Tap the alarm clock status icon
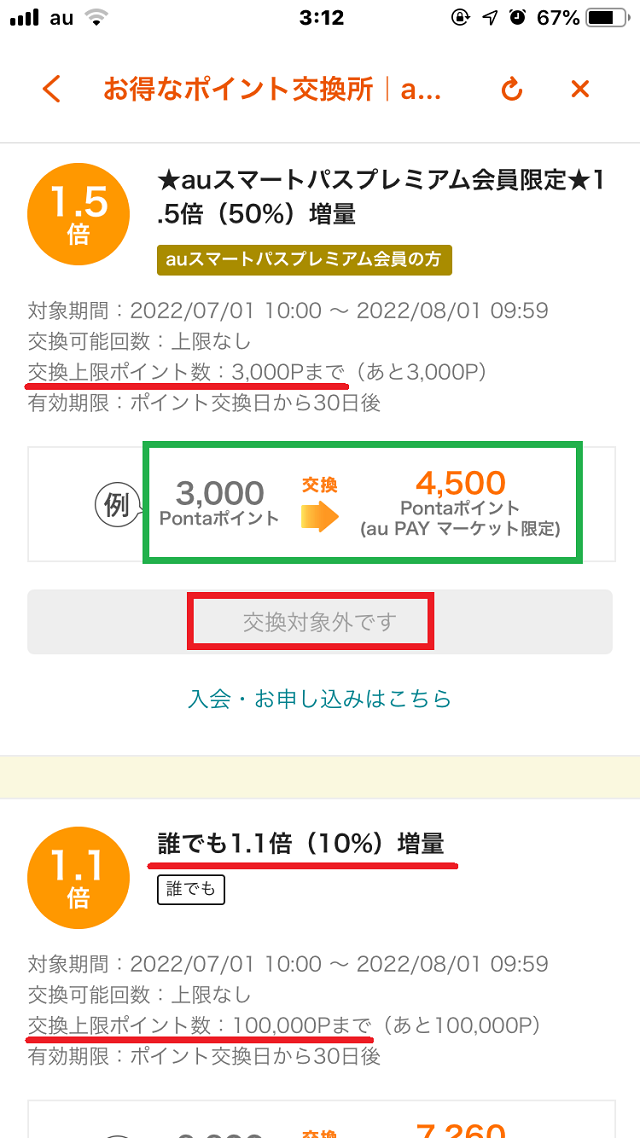 click(517, 18)
